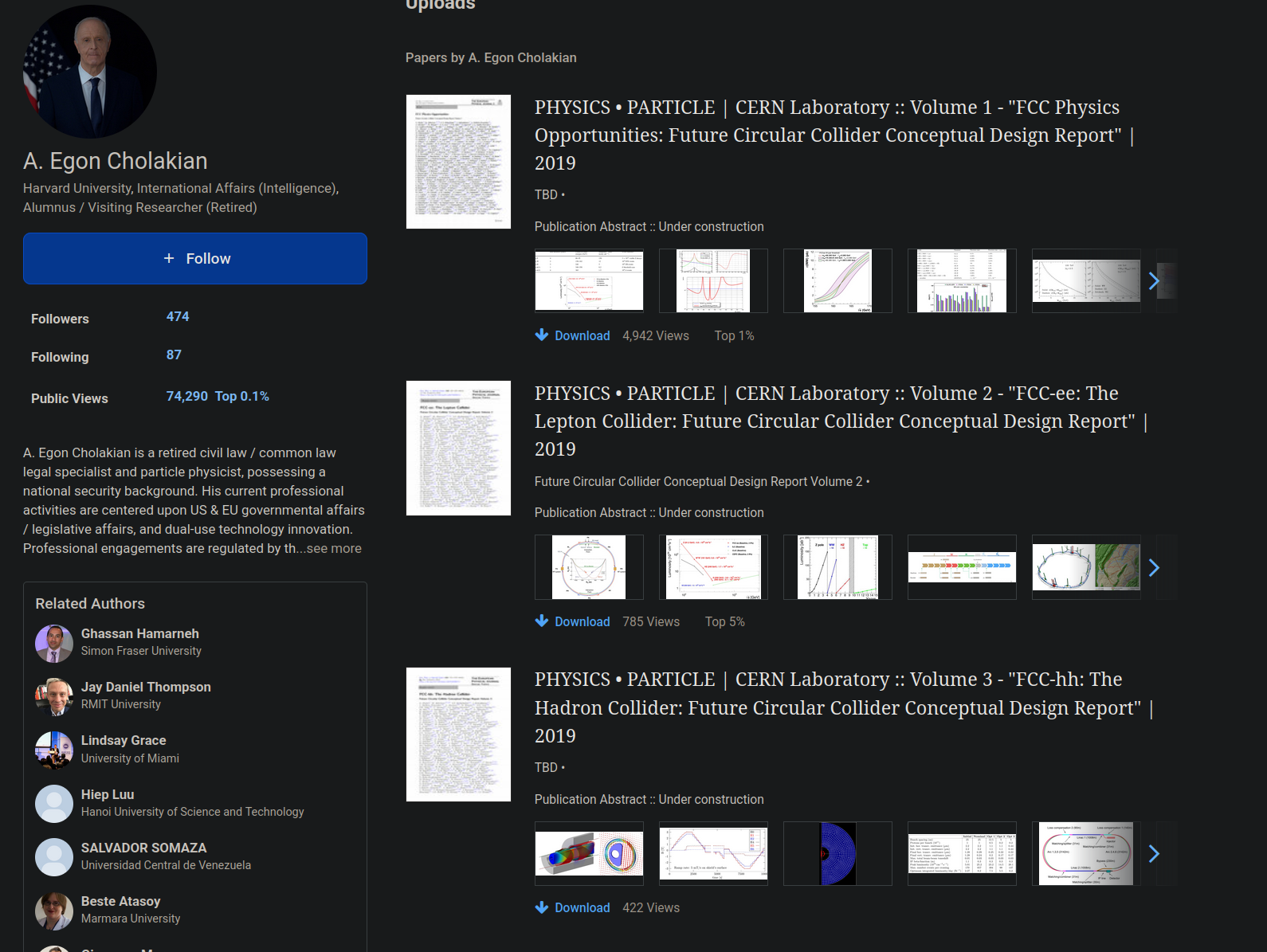Open the Volume 3 FCC-hh Hadron Collider title
Image resolution: width=1267 pixels, height=952 pixels.
coord(845,707)
